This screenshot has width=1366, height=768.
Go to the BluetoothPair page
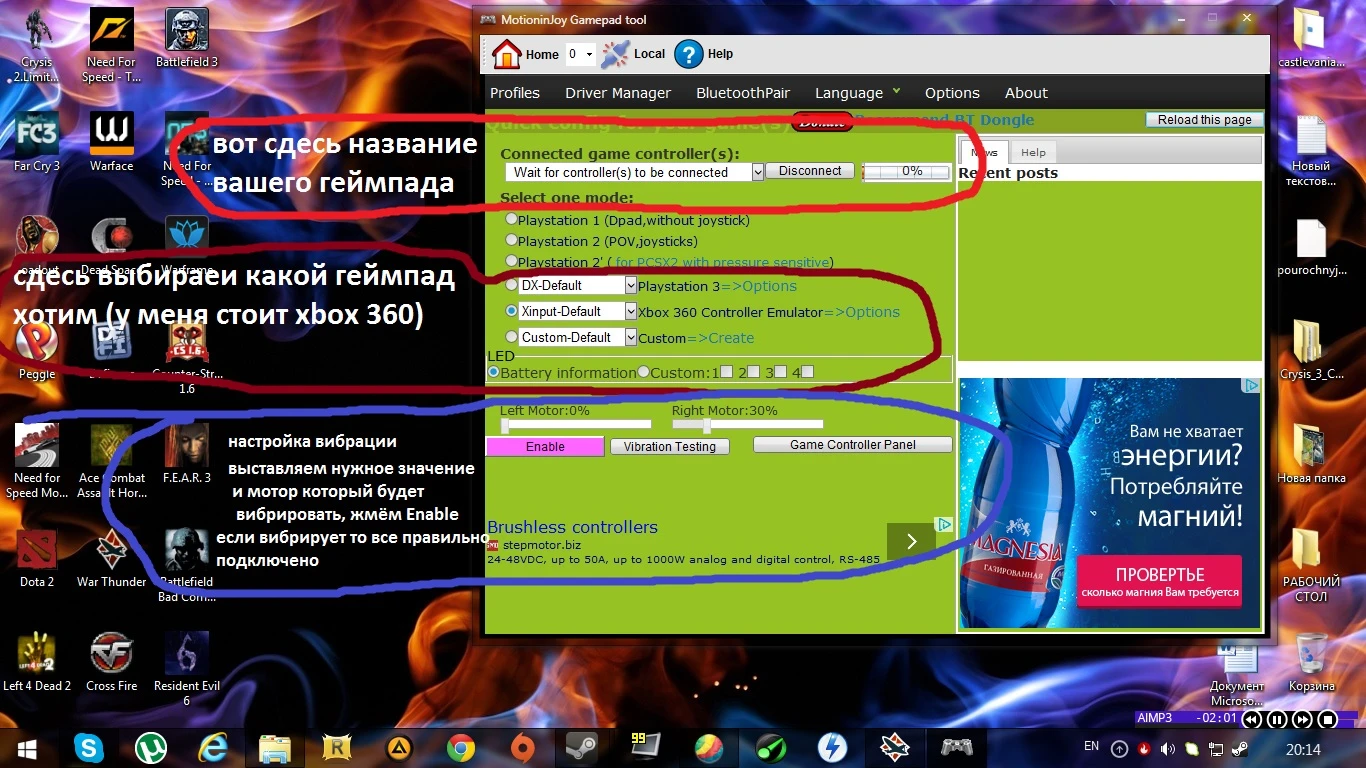click(x=743, y=93)
